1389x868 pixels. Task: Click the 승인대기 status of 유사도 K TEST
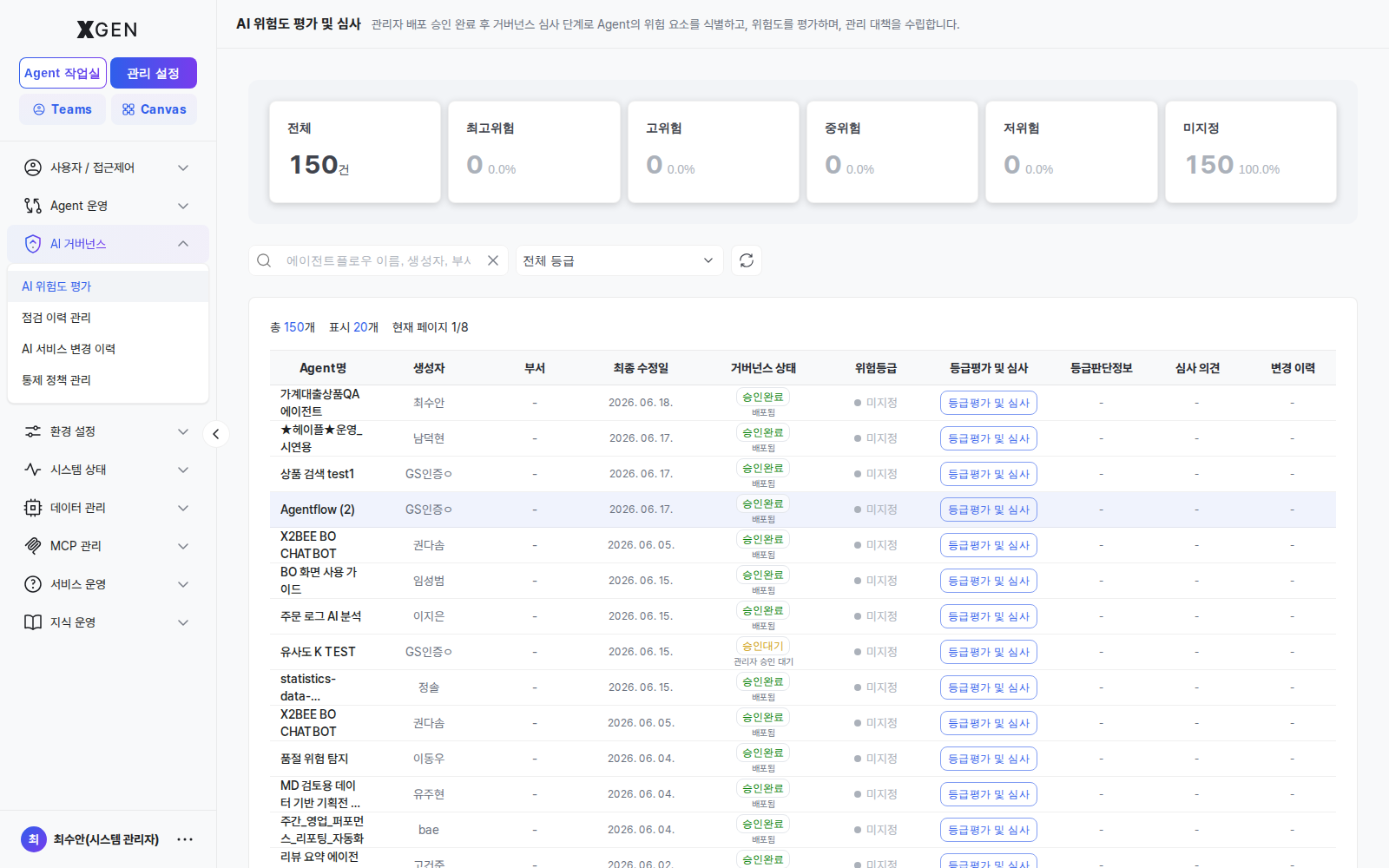[x=763, y=646]
